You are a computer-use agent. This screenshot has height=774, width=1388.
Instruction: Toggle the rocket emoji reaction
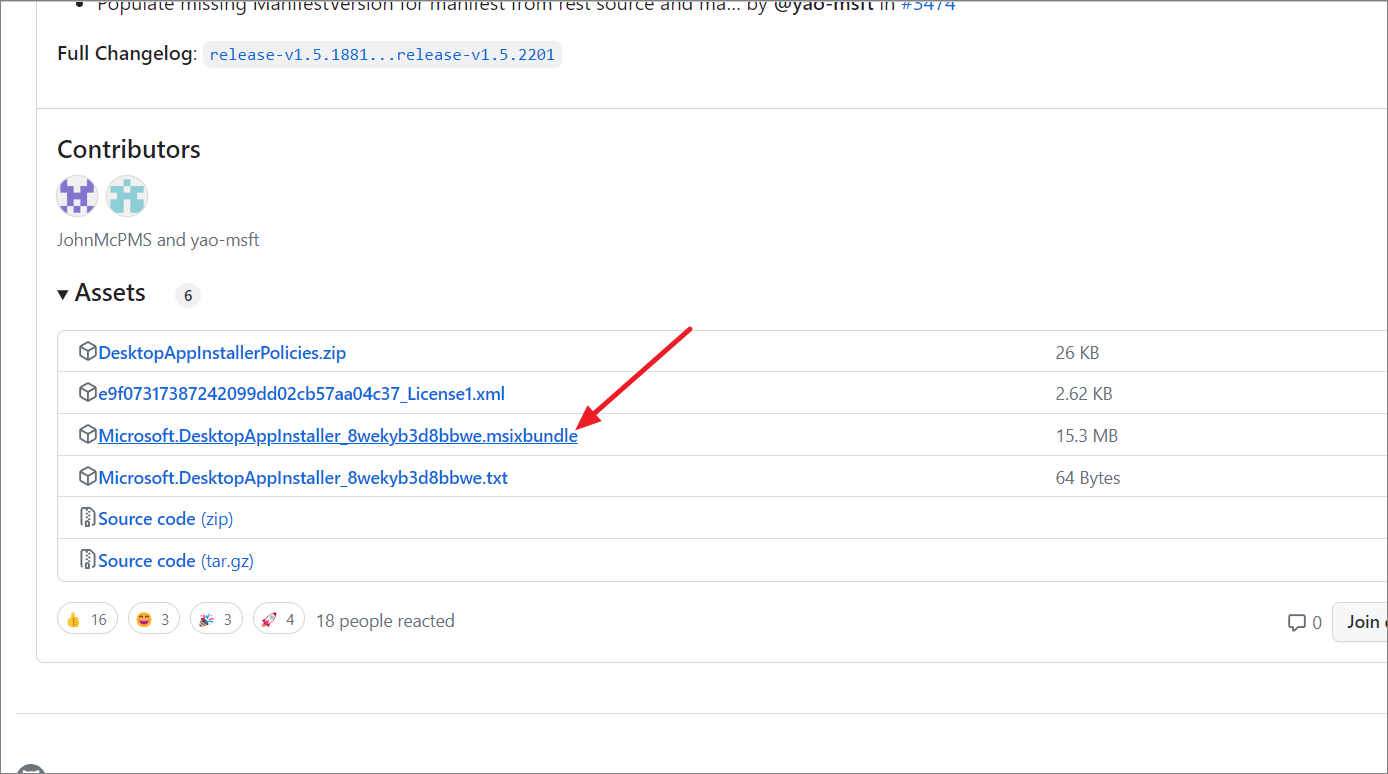[x=278, y=618]
